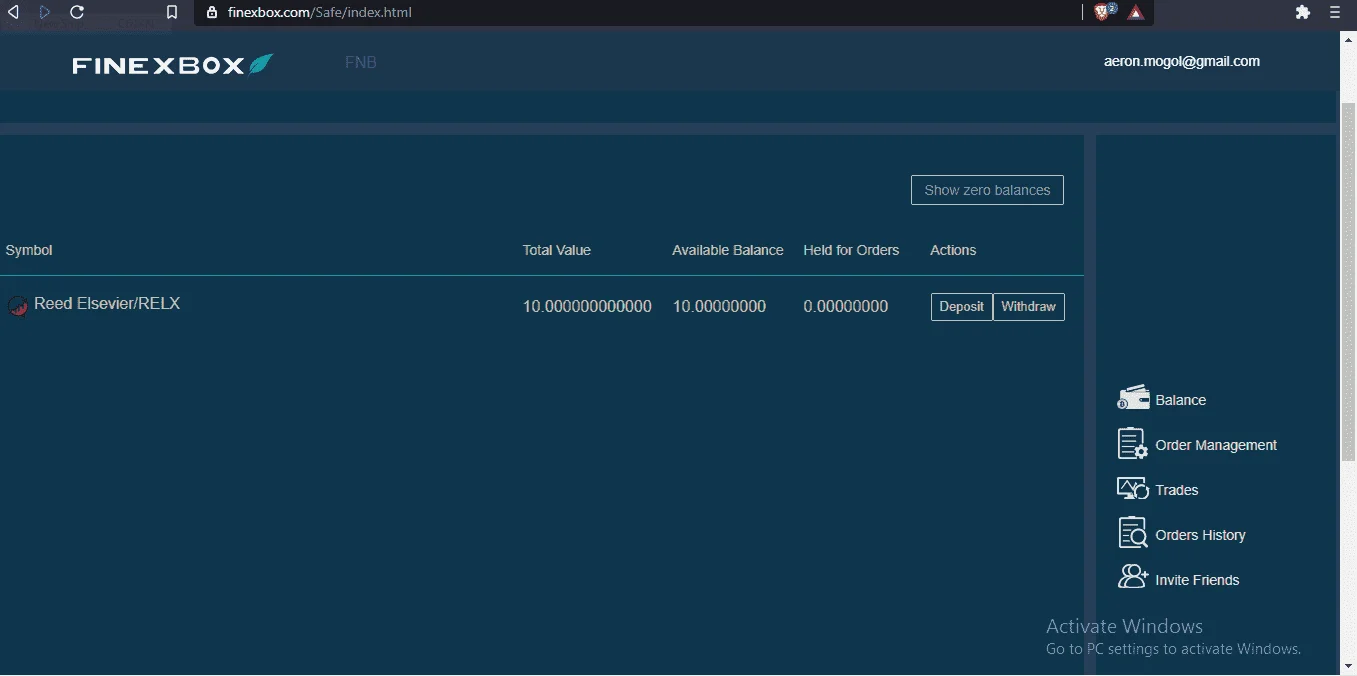Click the scrollbar down arrow
1357x676 pixels.
pos(1347,665)
